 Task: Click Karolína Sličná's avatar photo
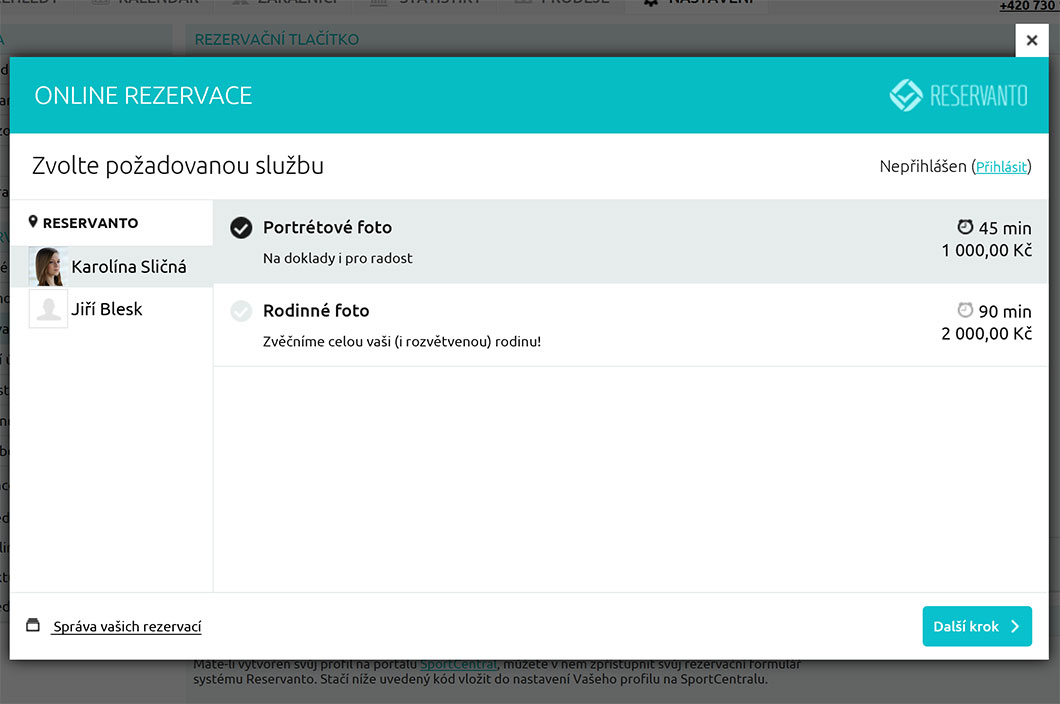48,267
